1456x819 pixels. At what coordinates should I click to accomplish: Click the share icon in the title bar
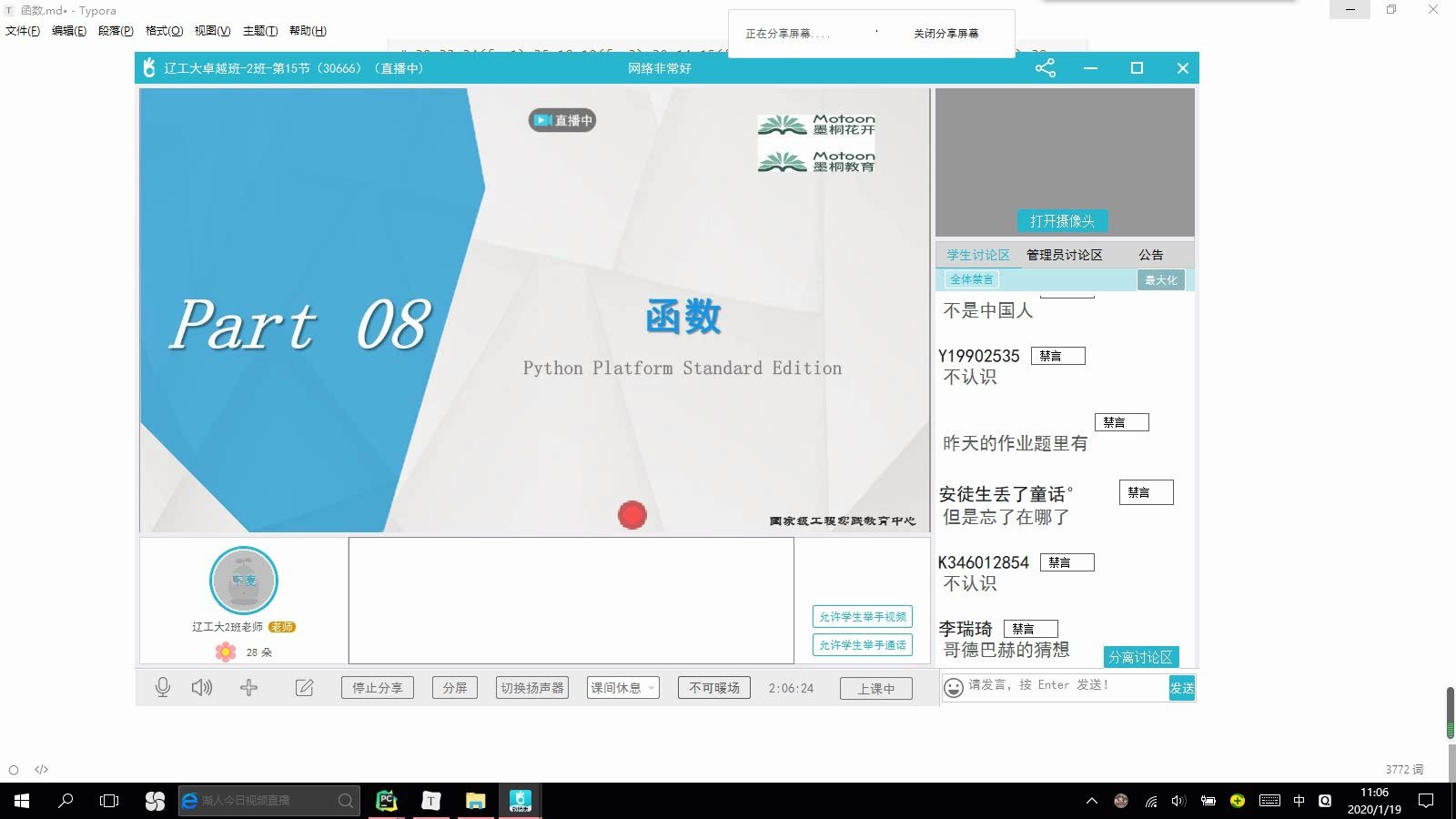click(1045, 67)
